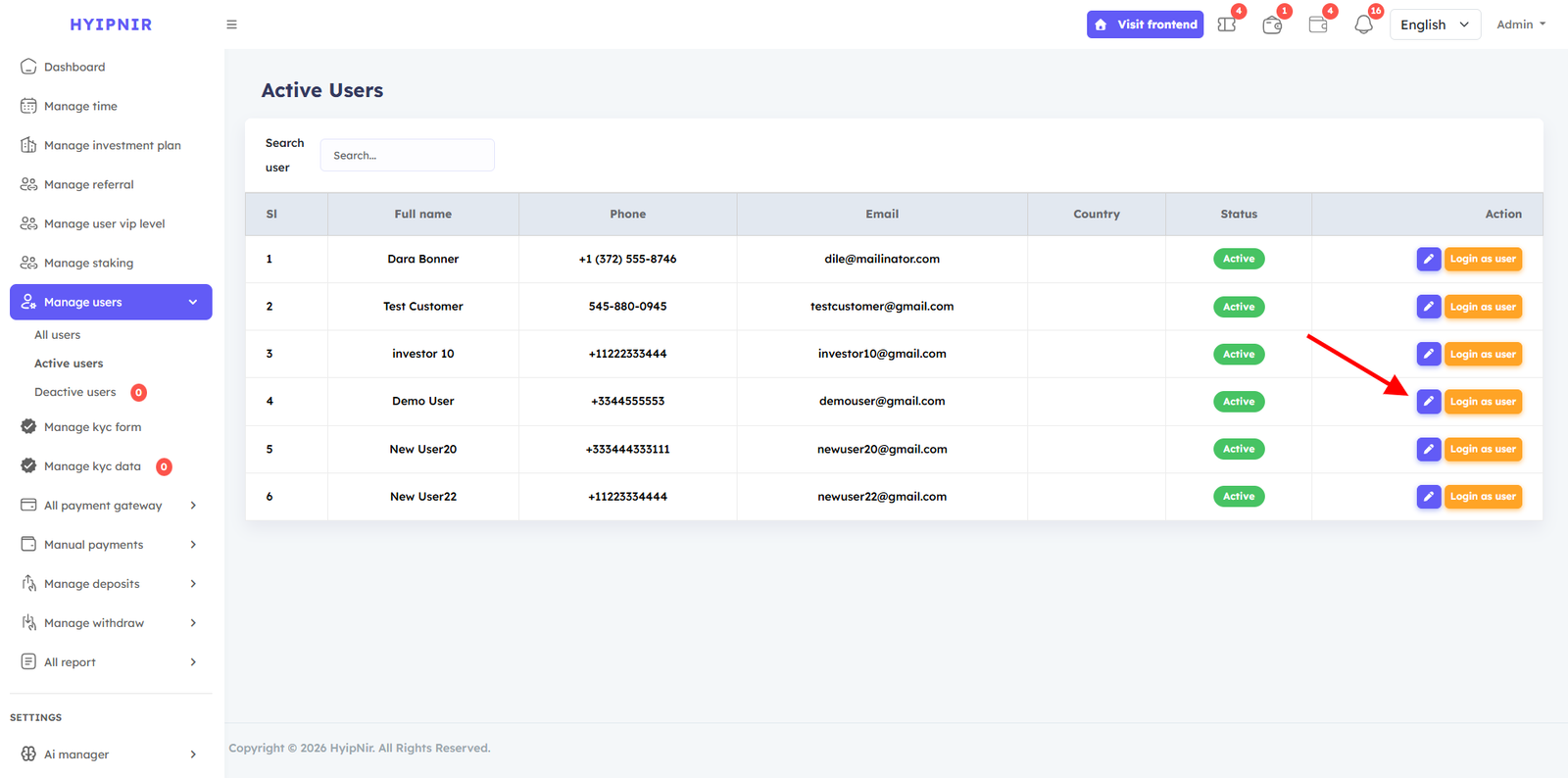The height and width of the screenshot is (778, 1568).
Task: Open Active users submenu item
Action: tap(69, 364)
